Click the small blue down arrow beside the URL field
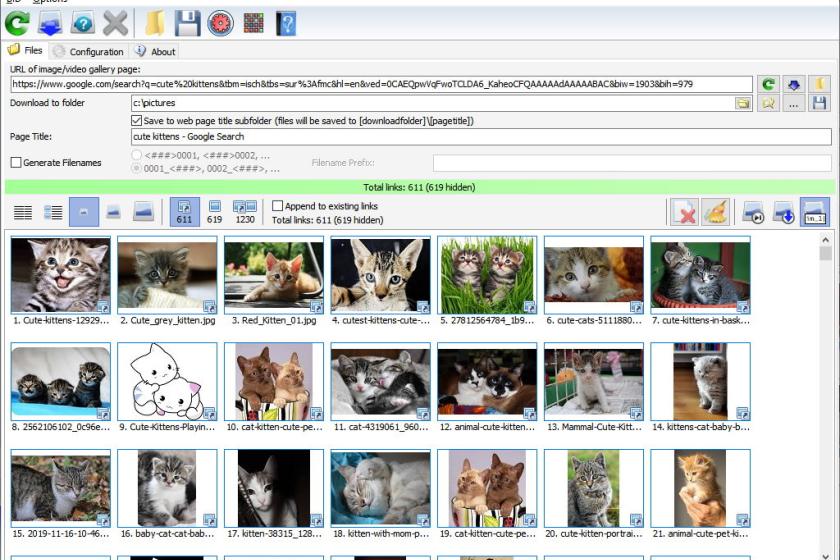Screen dimensions: 840x560 (794, 84)
